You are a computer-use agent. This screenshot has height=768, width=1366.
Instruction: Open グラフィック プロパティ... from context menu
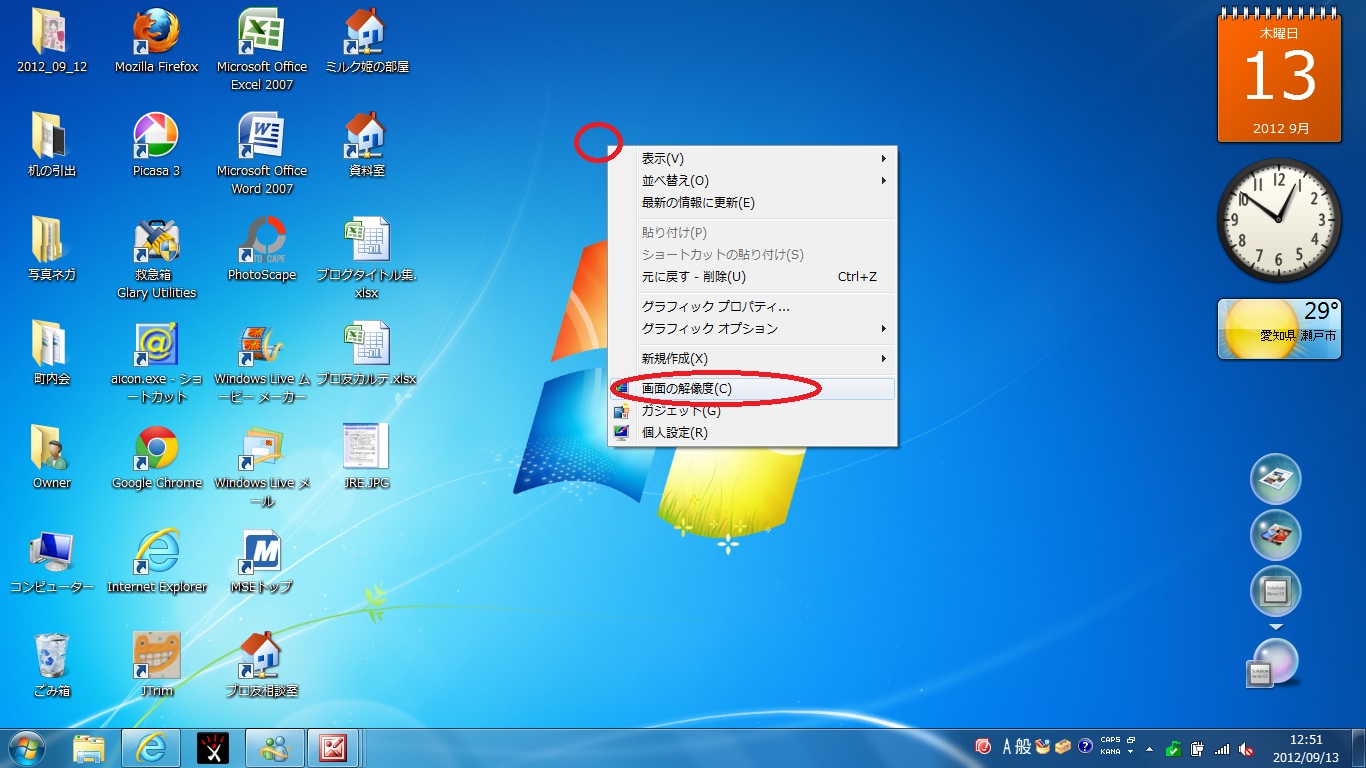coord(753,307)
